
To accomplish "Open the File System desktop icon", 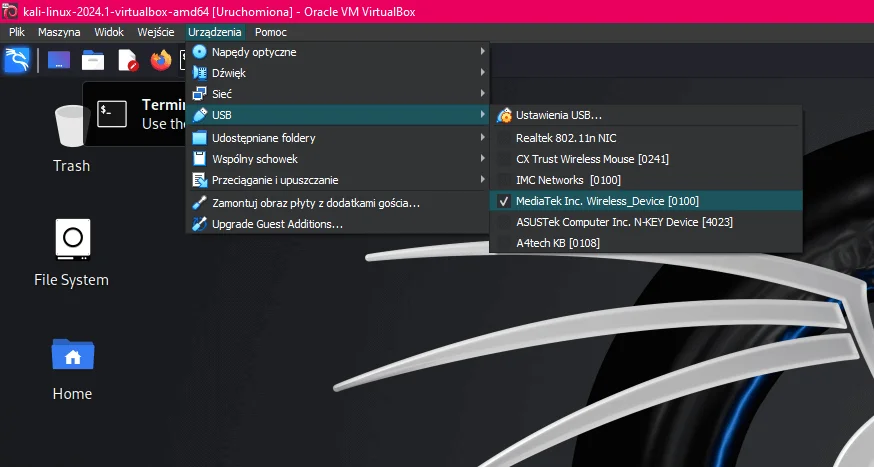I will (72, 239).
